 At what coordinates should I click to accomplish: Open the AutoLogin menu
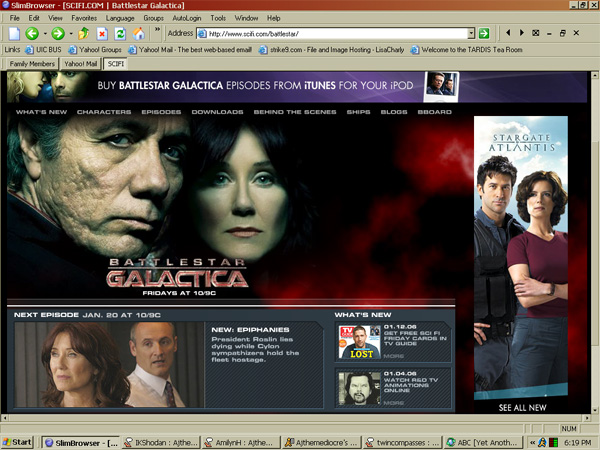(187, 18)
